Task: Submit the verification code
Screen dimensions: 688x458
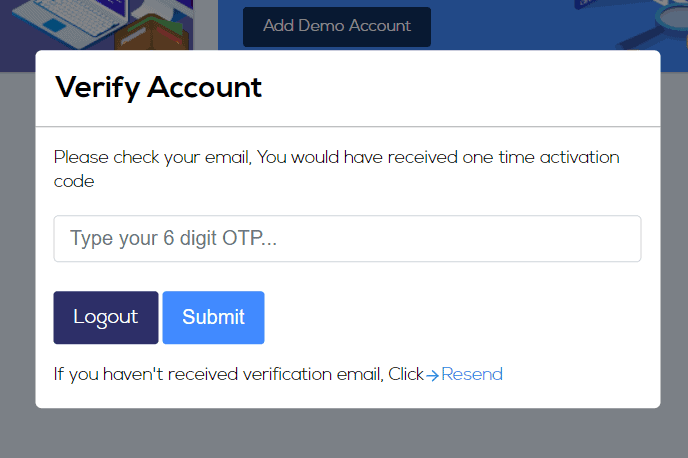Action: 213,317
